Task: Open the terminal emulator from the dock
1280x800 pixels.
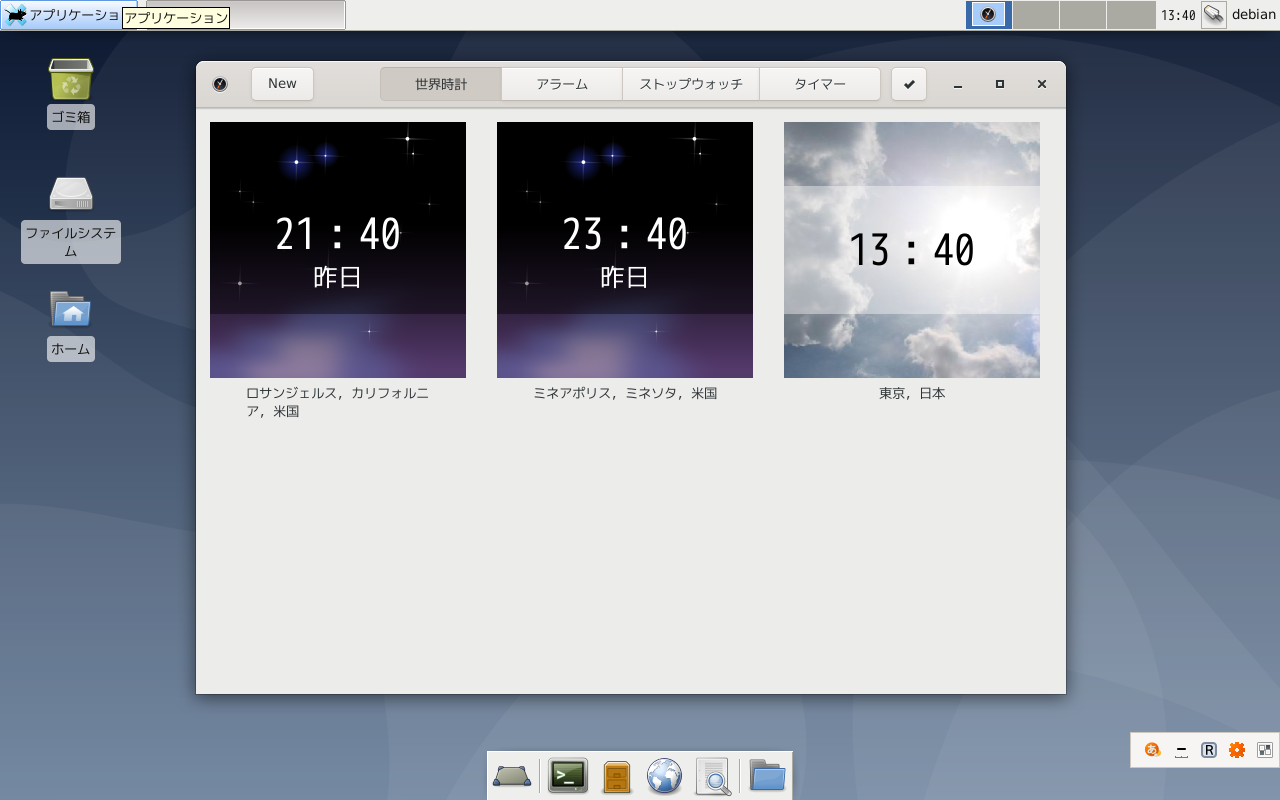Action: 567,775
